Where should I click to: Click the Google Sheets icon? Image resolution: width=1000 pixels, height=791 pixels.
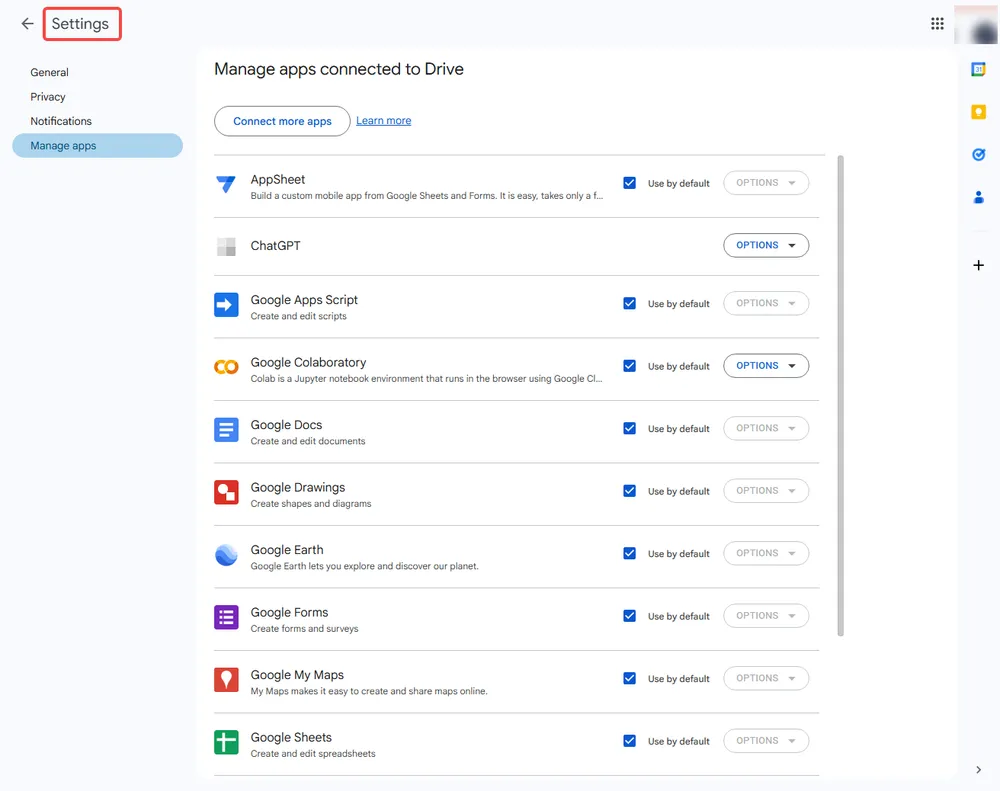coord(226,743)
